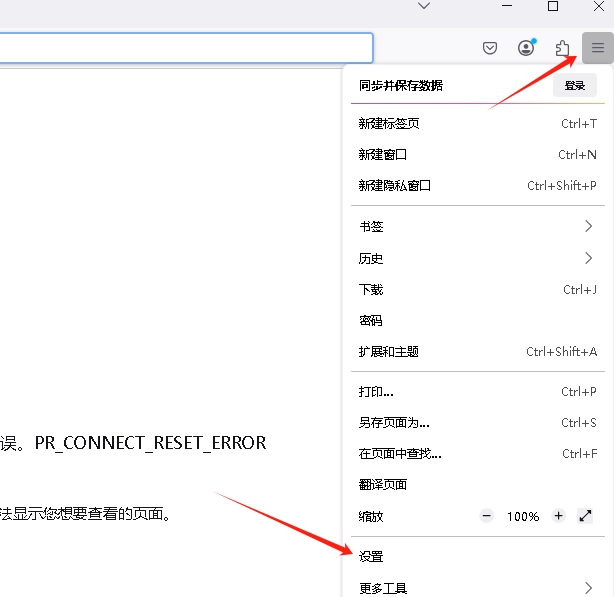Expand the 历史 history submenu
614x597 pixels.
click(x=478, y=258)
